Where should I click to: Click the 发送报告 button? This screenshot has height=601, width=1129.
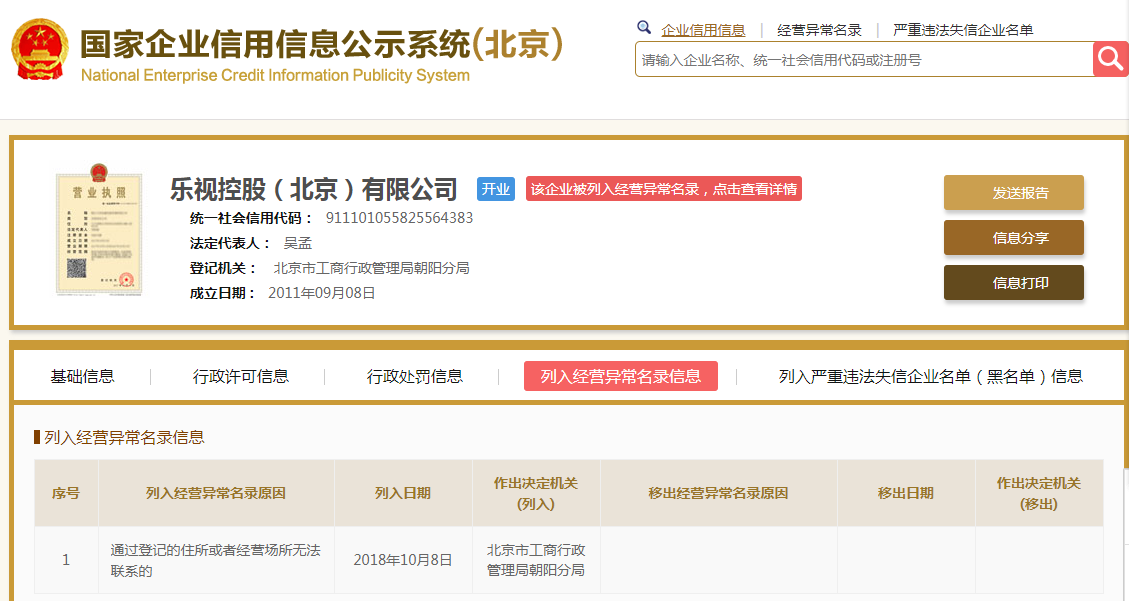pos(1014,193)
